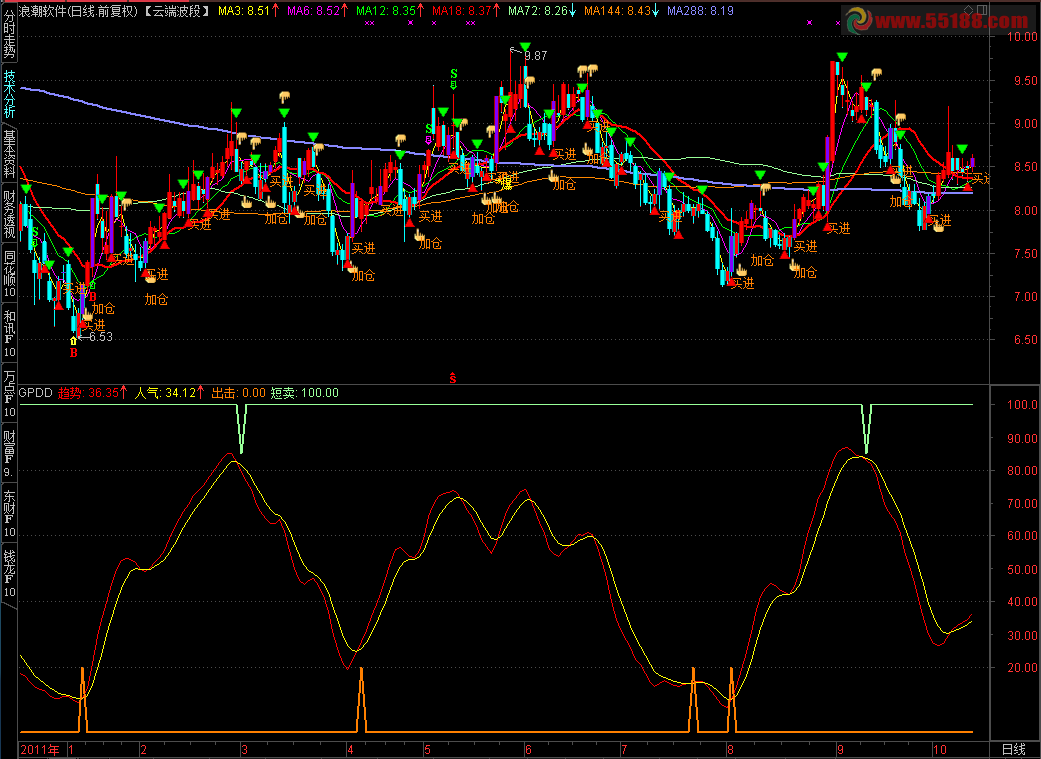Viewport: 1041px width, 759px height.
Task: Click the split-window icon at chart top-right
Action: click(983, 9)
